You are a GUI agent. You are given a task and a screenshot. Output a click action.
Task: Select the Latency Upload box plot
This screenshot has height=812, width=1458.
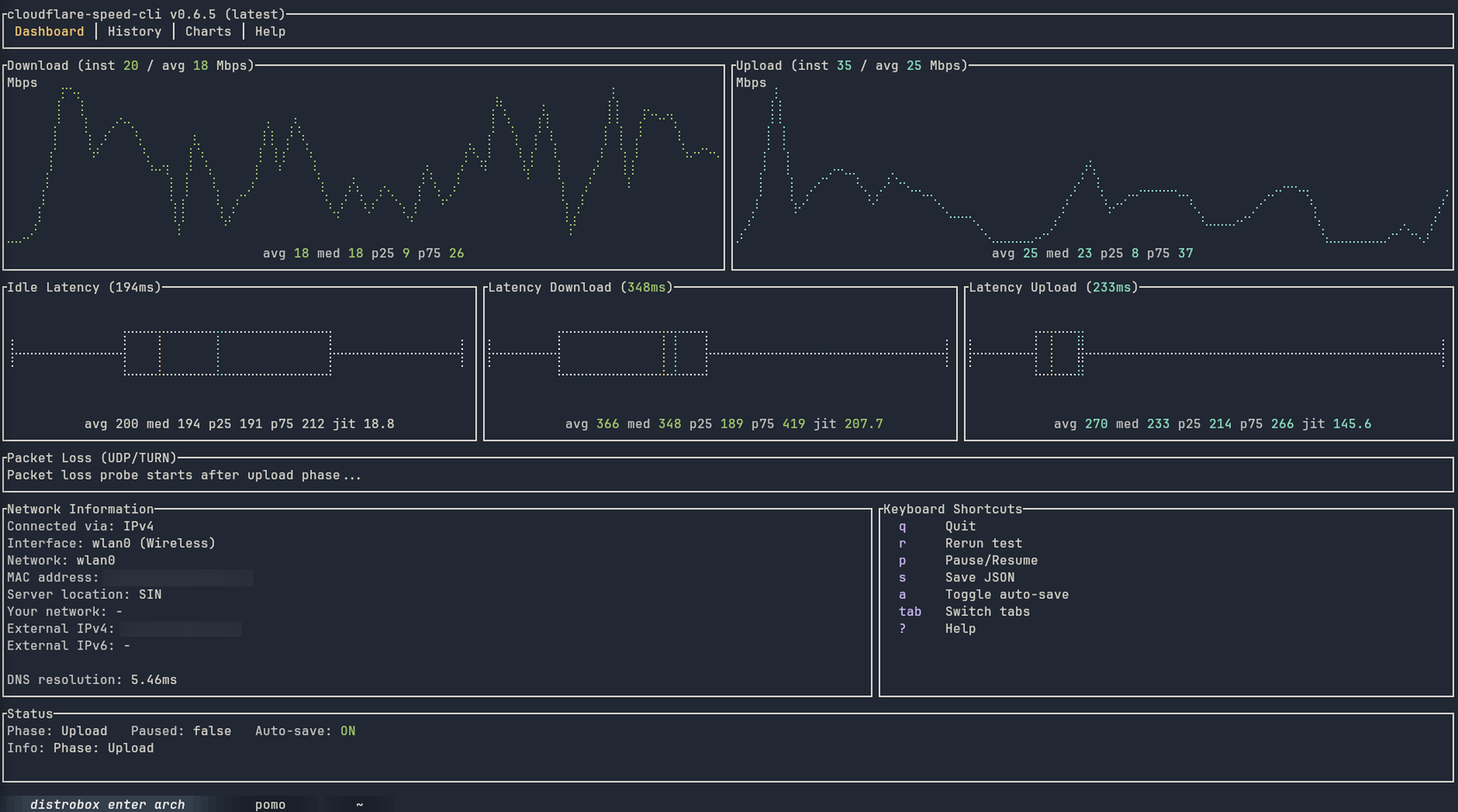coord(1059,353)
